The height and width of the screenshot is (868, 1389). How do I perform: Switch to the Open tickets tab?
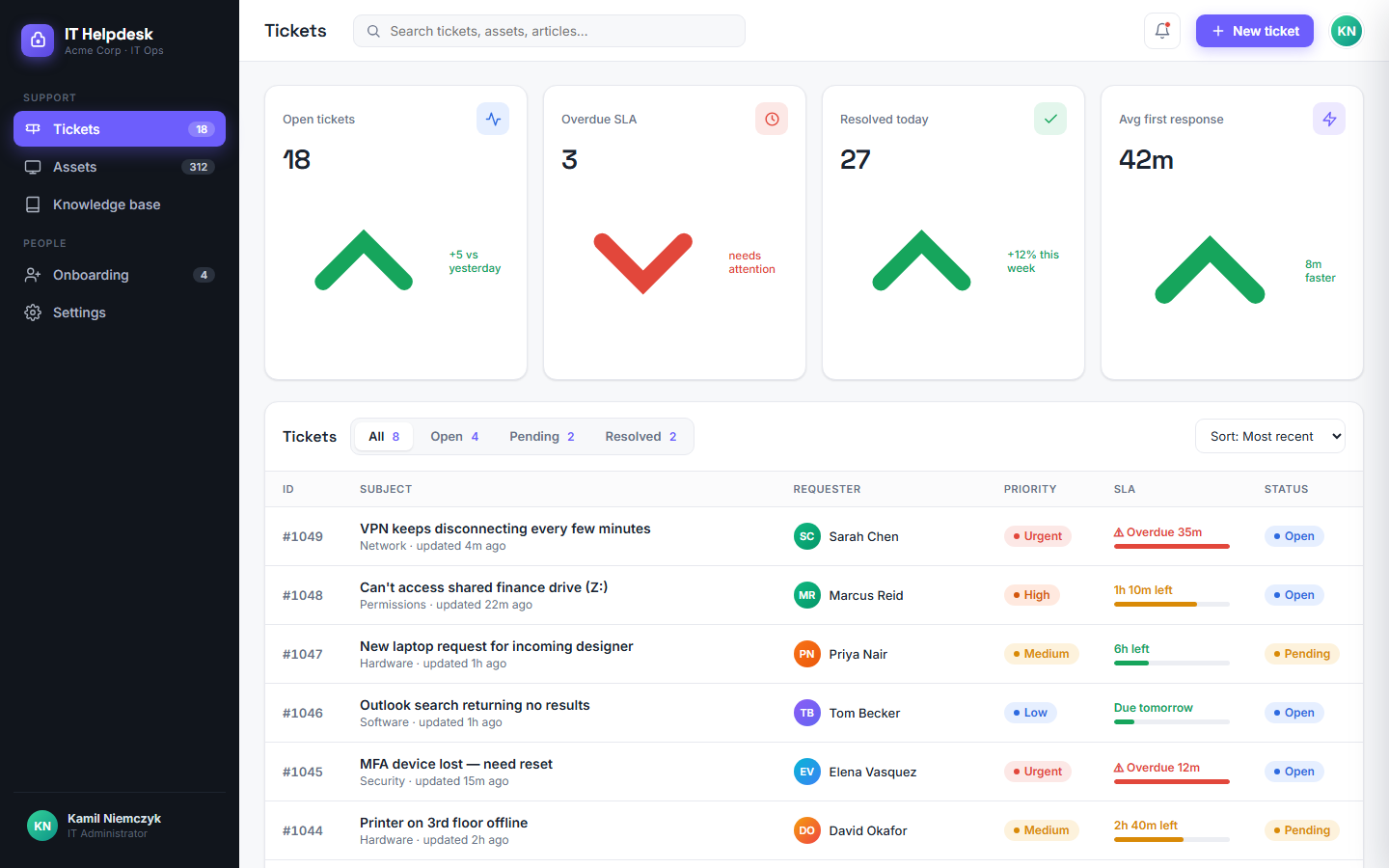tap(454, 436)
